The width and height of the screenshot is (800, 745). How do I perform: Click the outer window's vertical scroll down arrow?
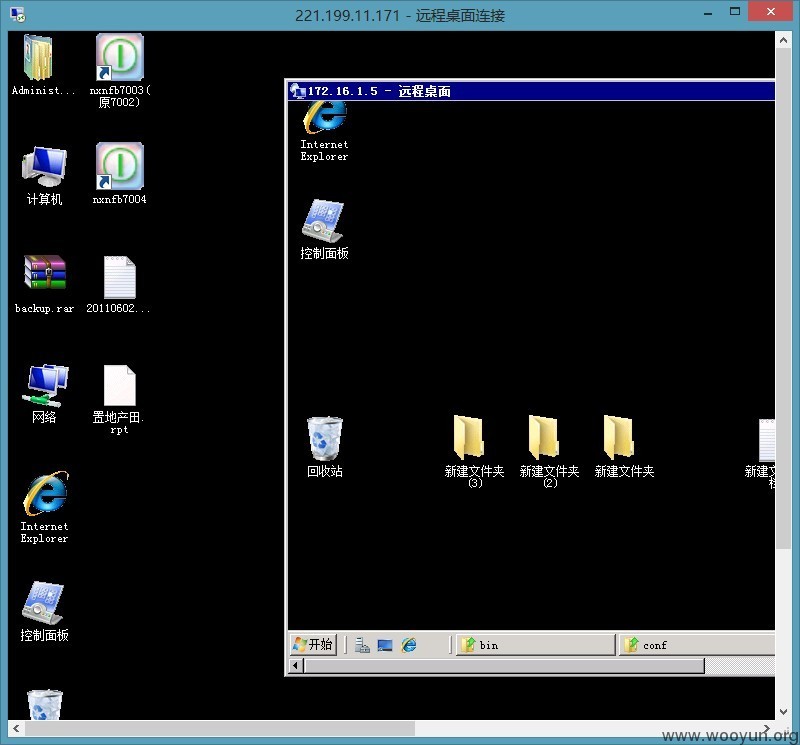click(783, 712)
